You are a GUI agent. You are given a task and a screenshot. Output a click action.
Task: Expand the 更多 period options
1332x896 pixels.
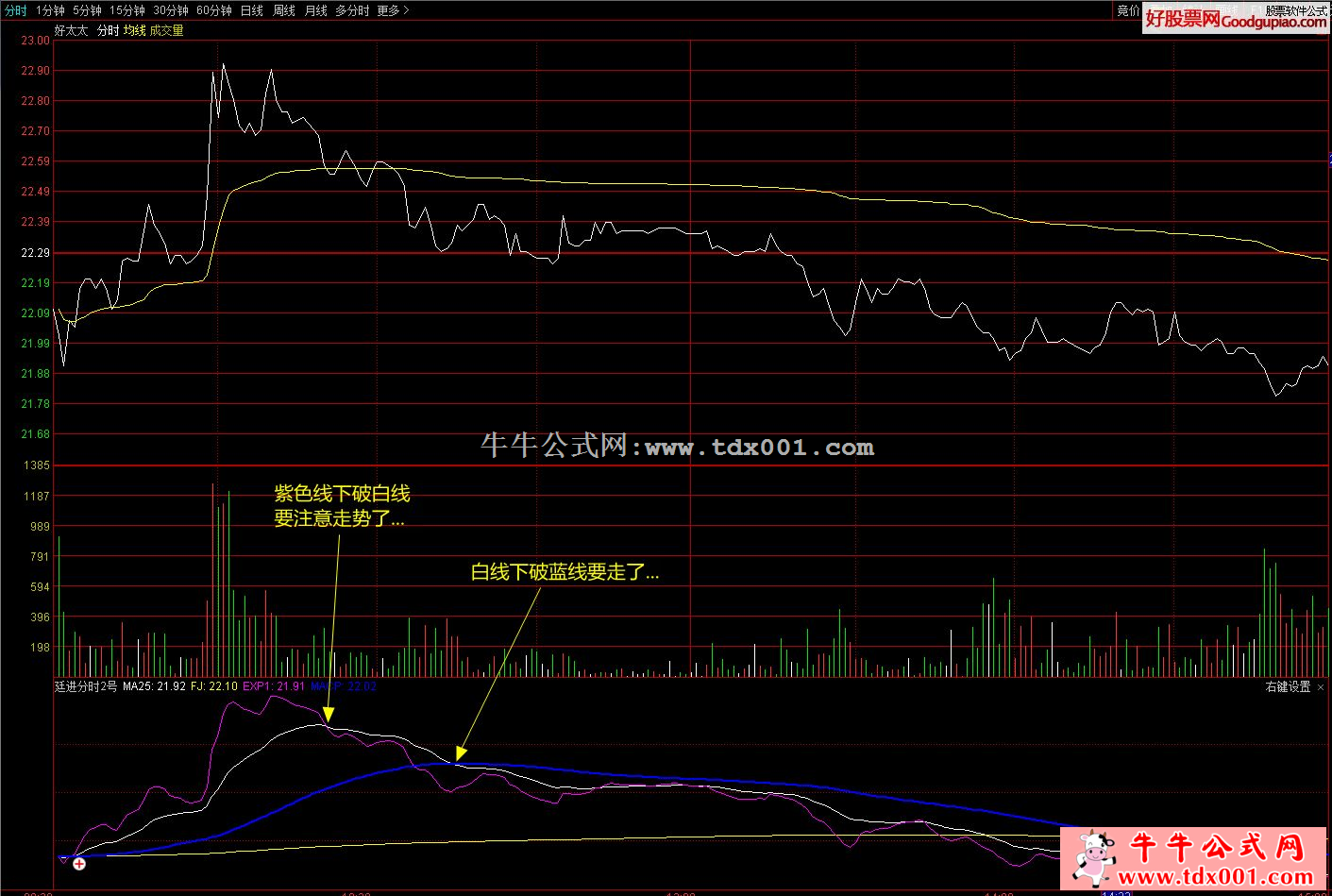393,10
